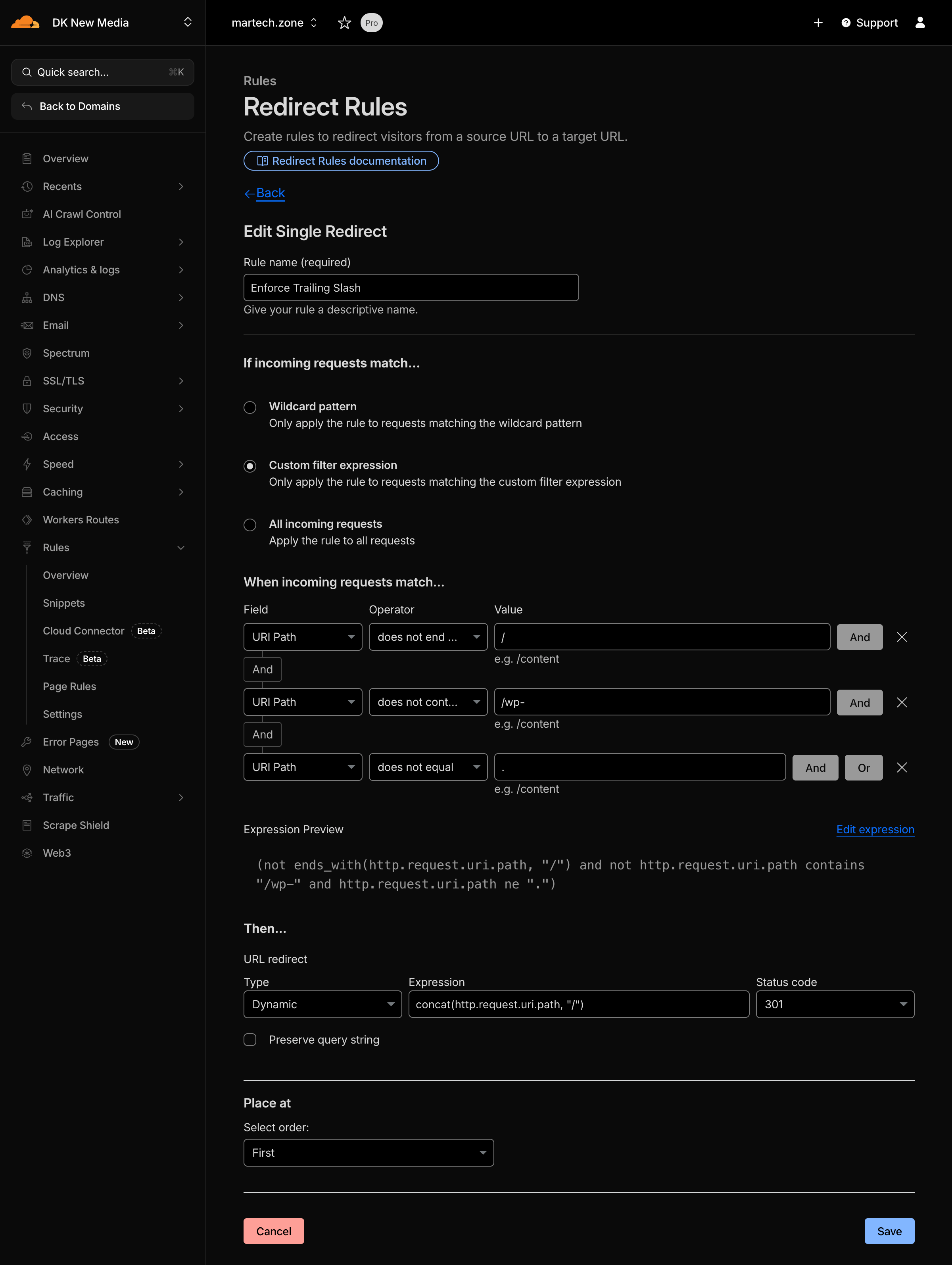Click the Rules funnel icon in the sidebar
Image resolution: width=952 pixels, height=1265 pixels.
pos(27,547)
